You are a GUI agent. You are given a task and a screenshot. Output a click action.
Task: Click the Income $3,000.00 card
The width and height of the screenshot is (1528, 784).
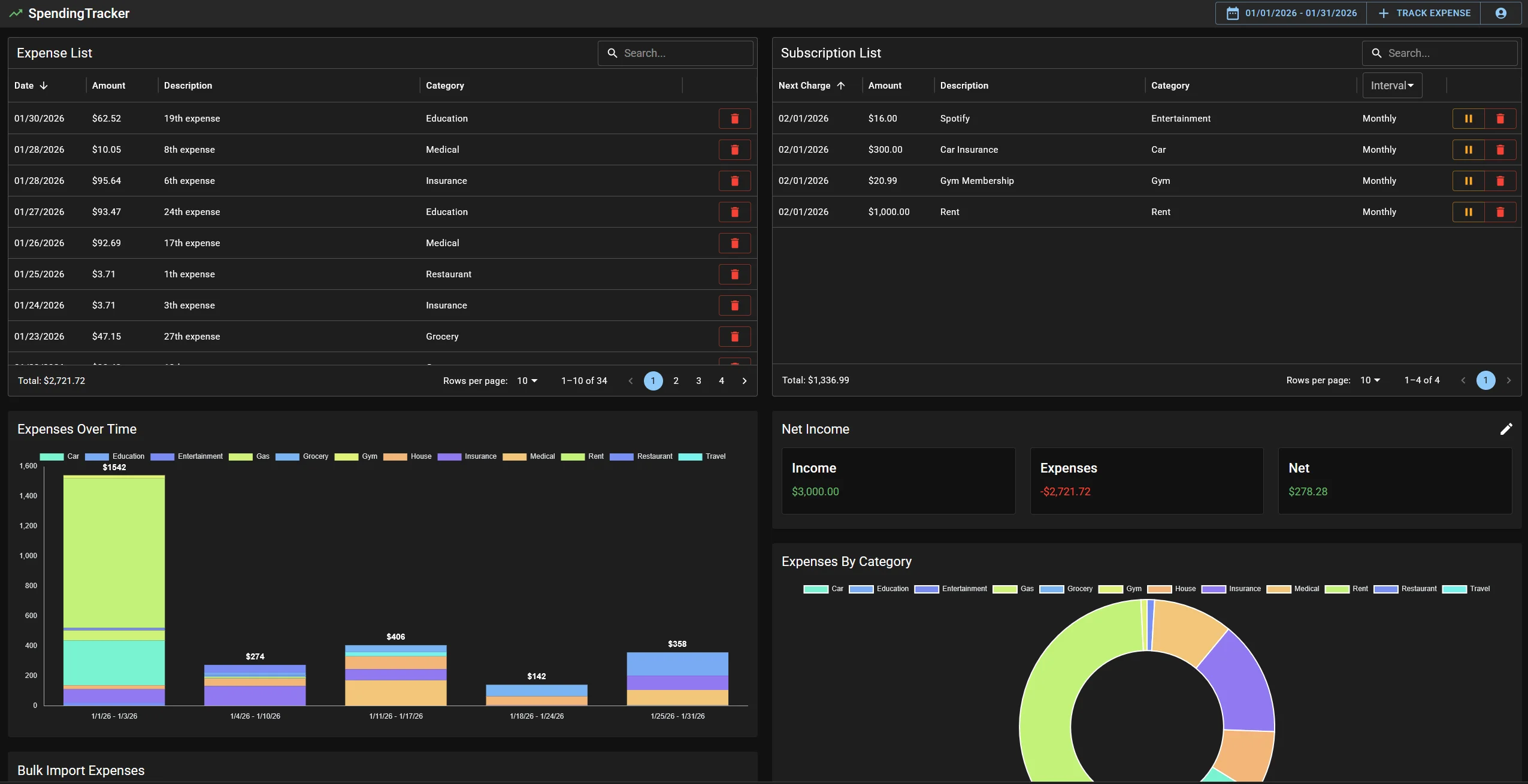coord(898,481)
